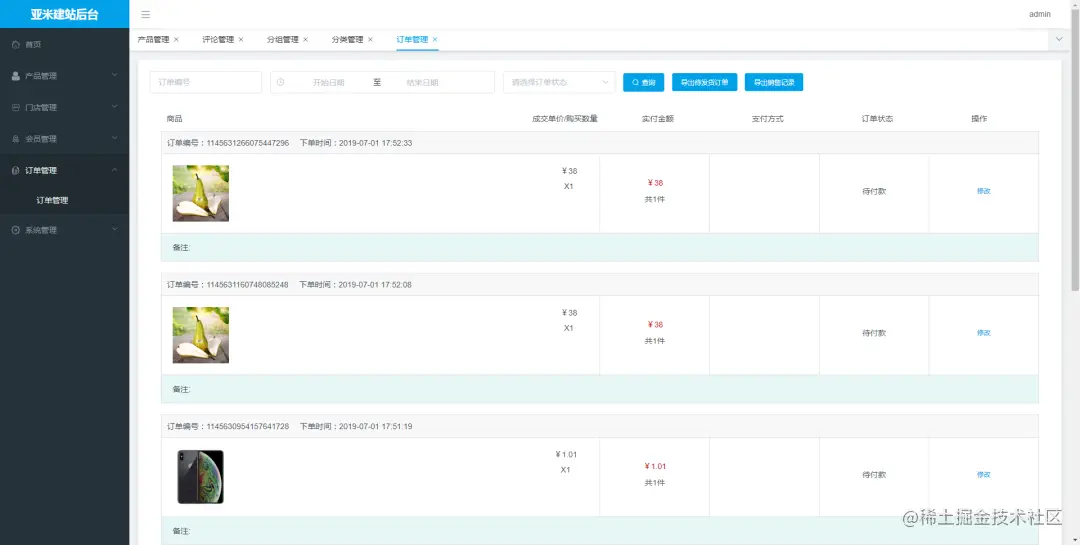Click the 结束日期 end date field
Viewport: 1080px width, 545px height.
[x=422, y=82]
